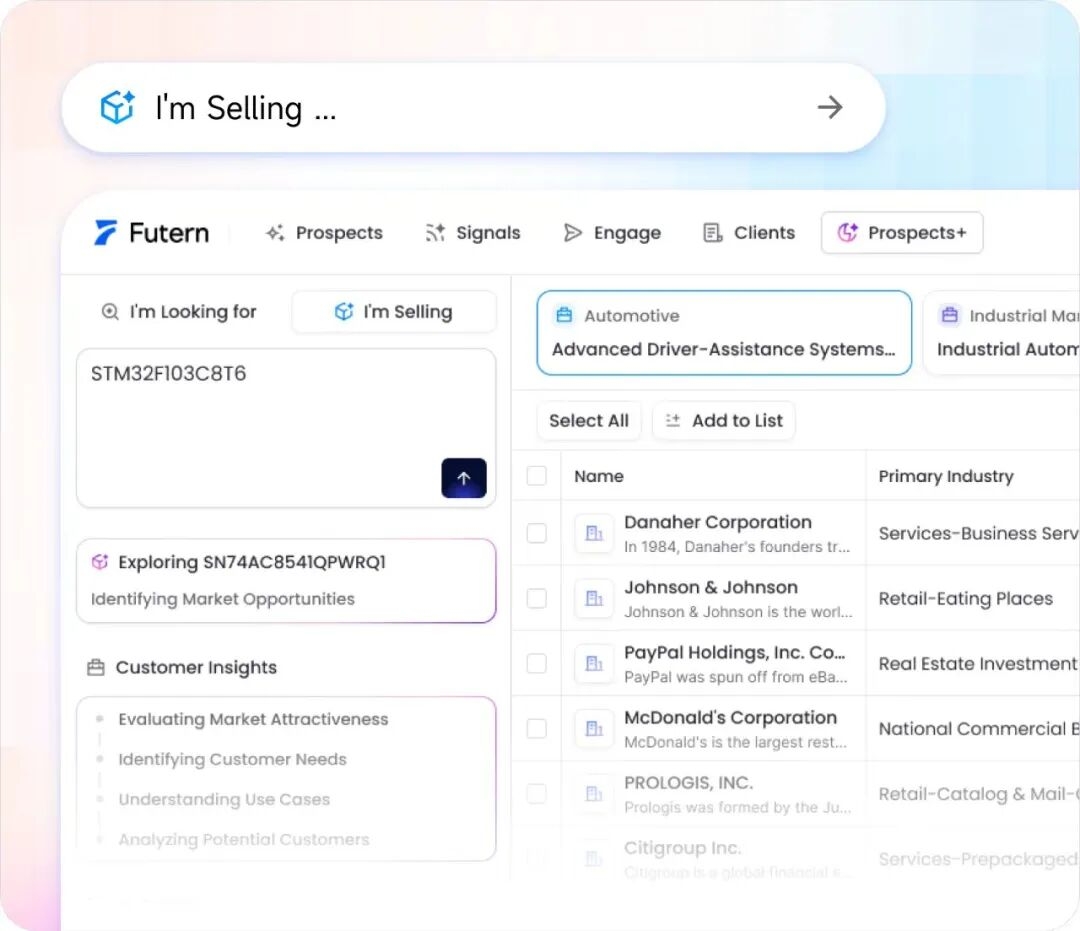
Task: Submit query with dark up-arrow button
Action: pos(463,478)
